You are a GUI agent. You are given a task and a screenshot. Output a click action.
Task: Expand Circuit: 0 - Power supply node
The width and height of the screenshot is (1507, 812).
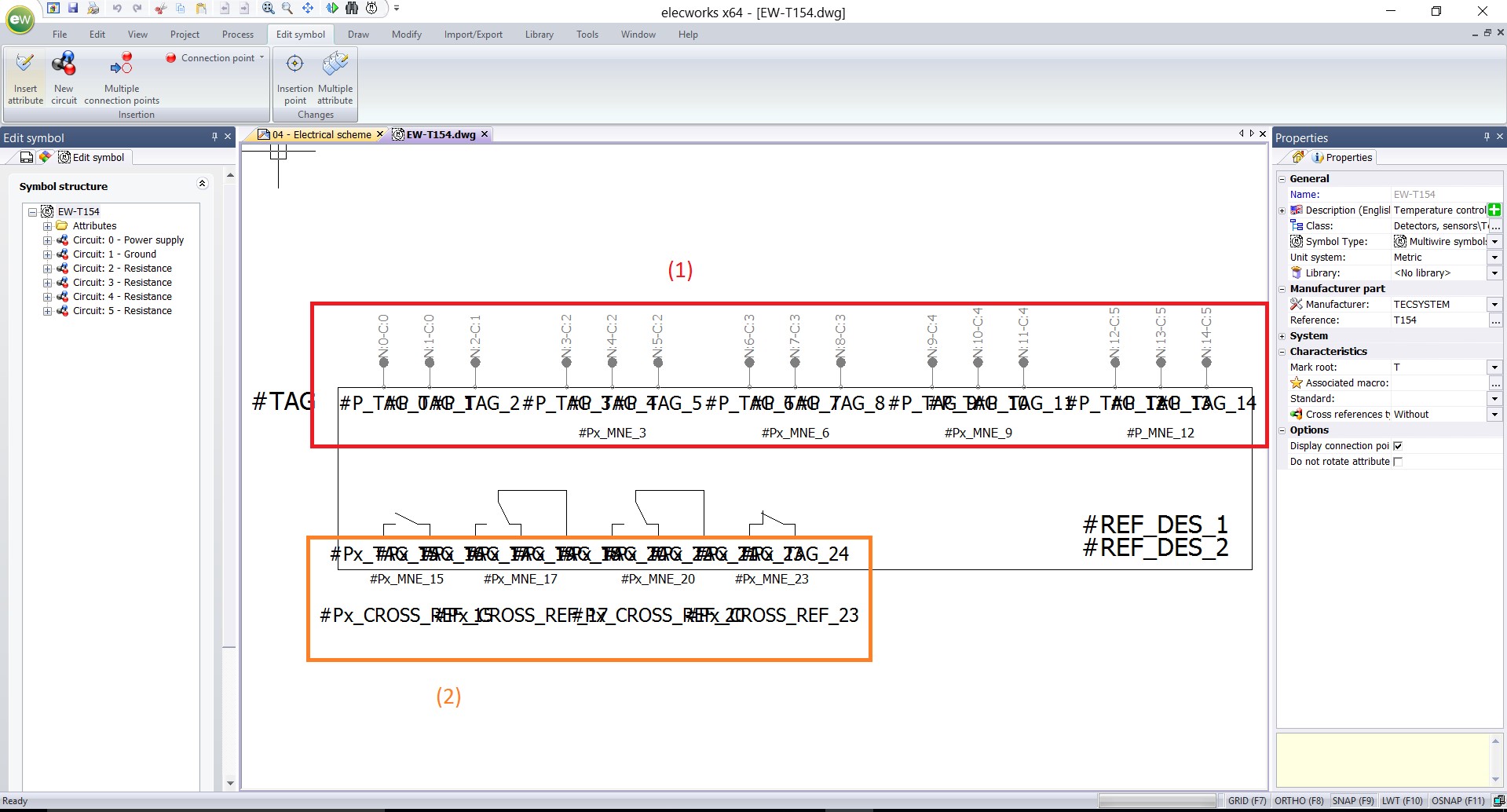point(47,240)
